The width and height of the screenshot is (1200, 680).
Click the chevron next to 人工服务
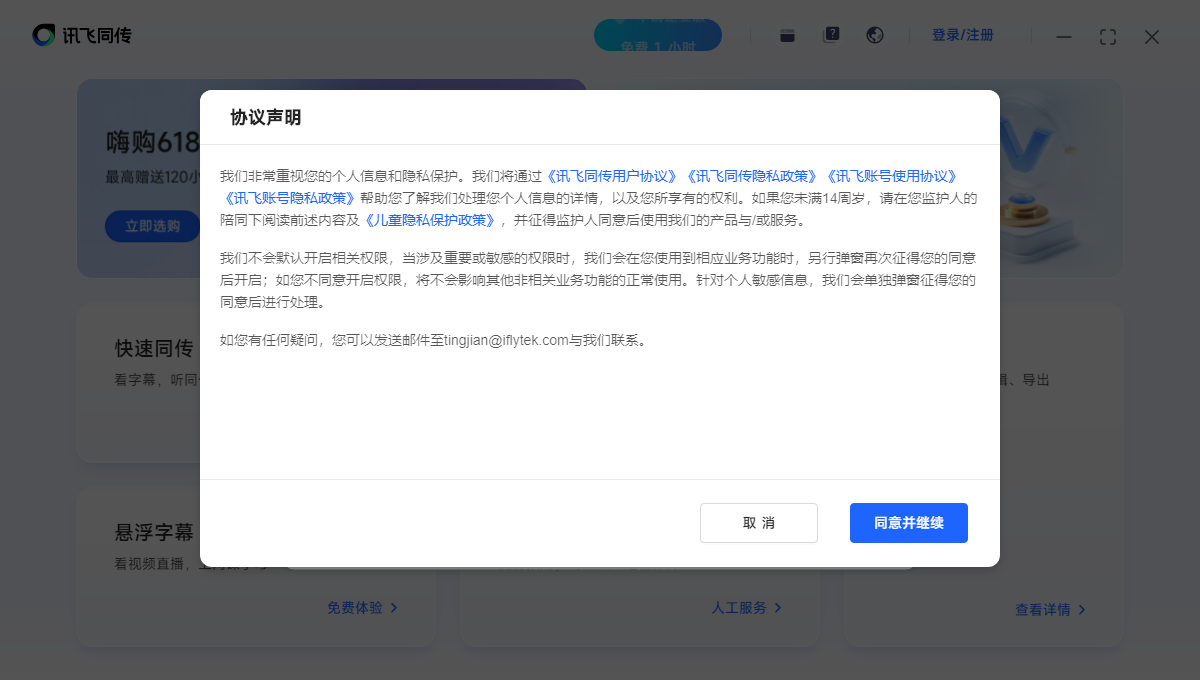coord(778,607)
